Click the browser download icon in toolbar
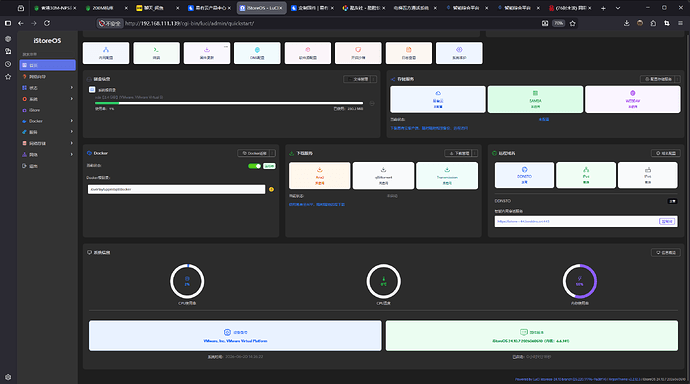This screenshot has width=690, height=384. click(626, 23)
